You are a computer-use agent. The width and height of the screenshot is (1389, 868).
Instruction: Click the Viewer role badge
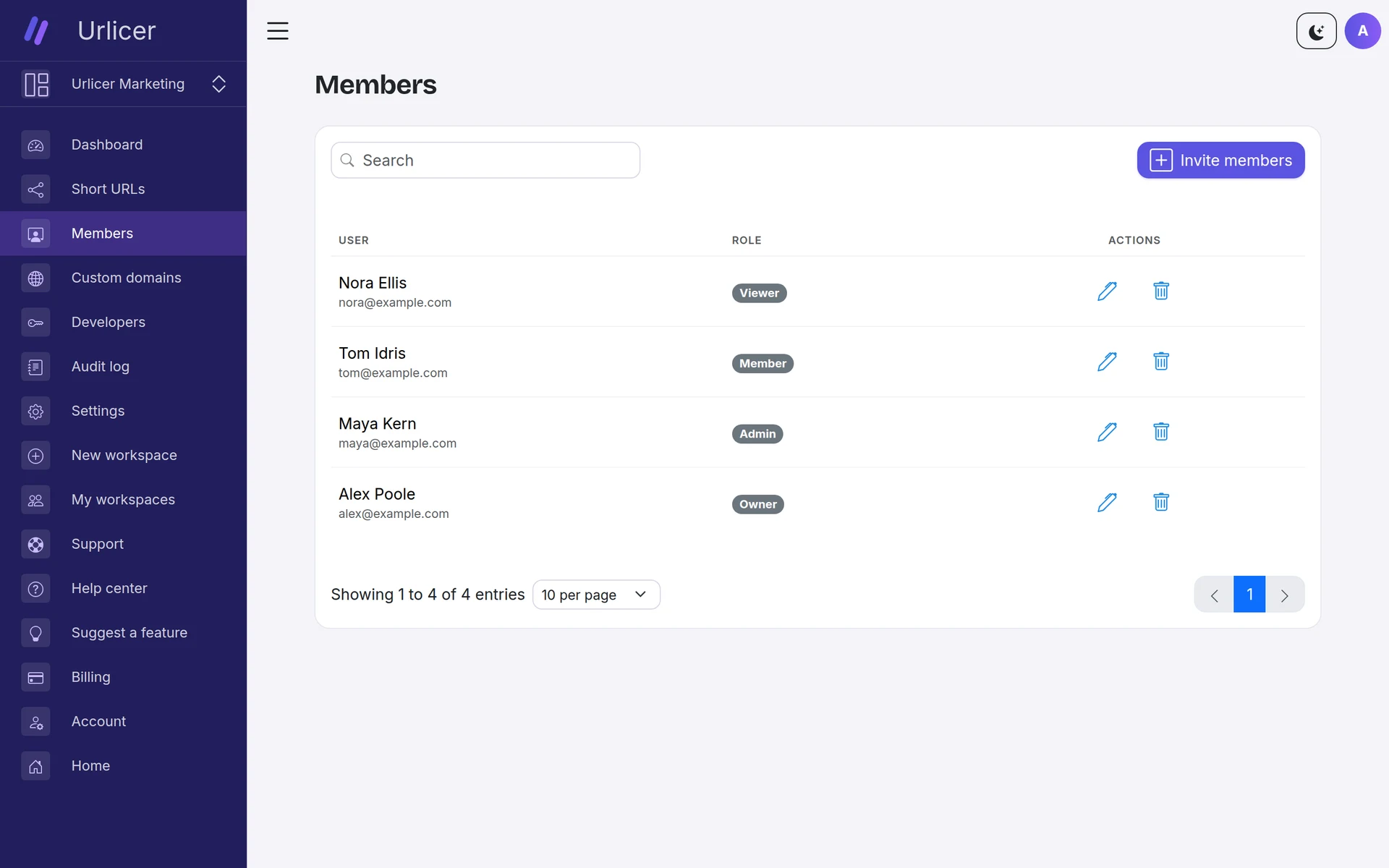[x=759, y=293]
